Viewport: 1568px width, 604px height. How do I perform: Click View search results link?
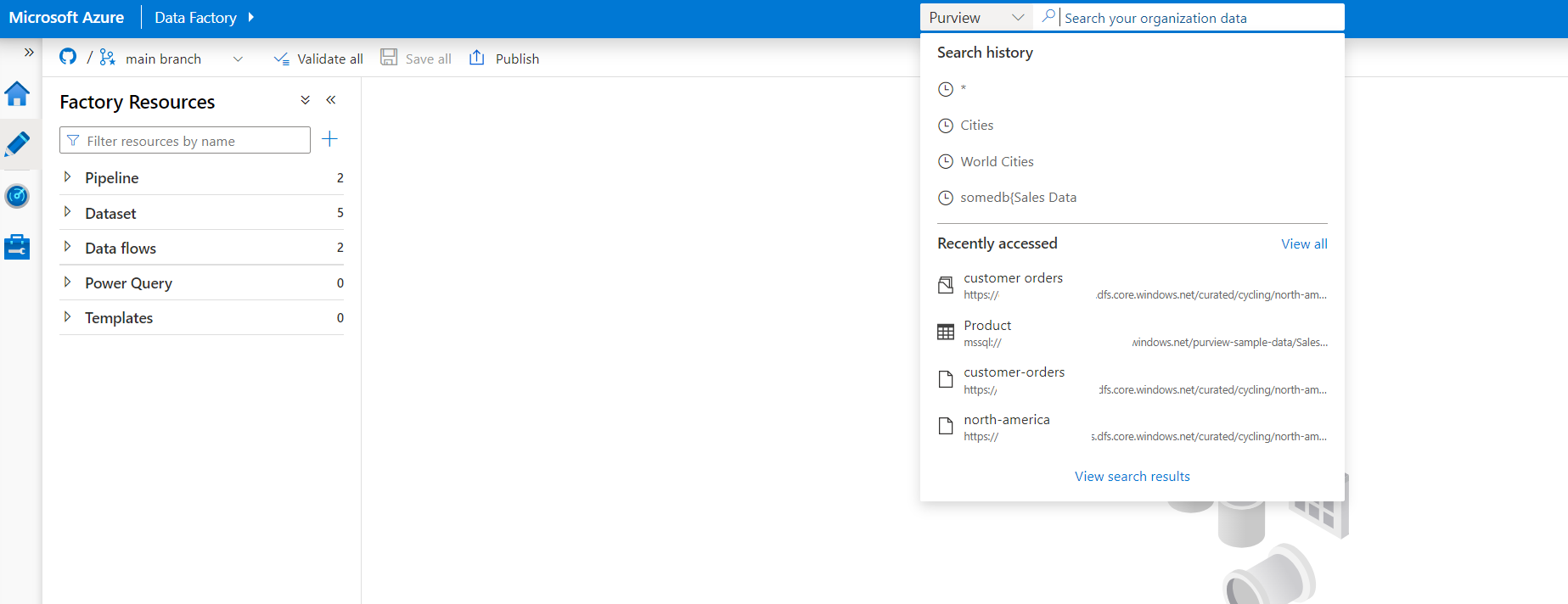coord(1132,477)
